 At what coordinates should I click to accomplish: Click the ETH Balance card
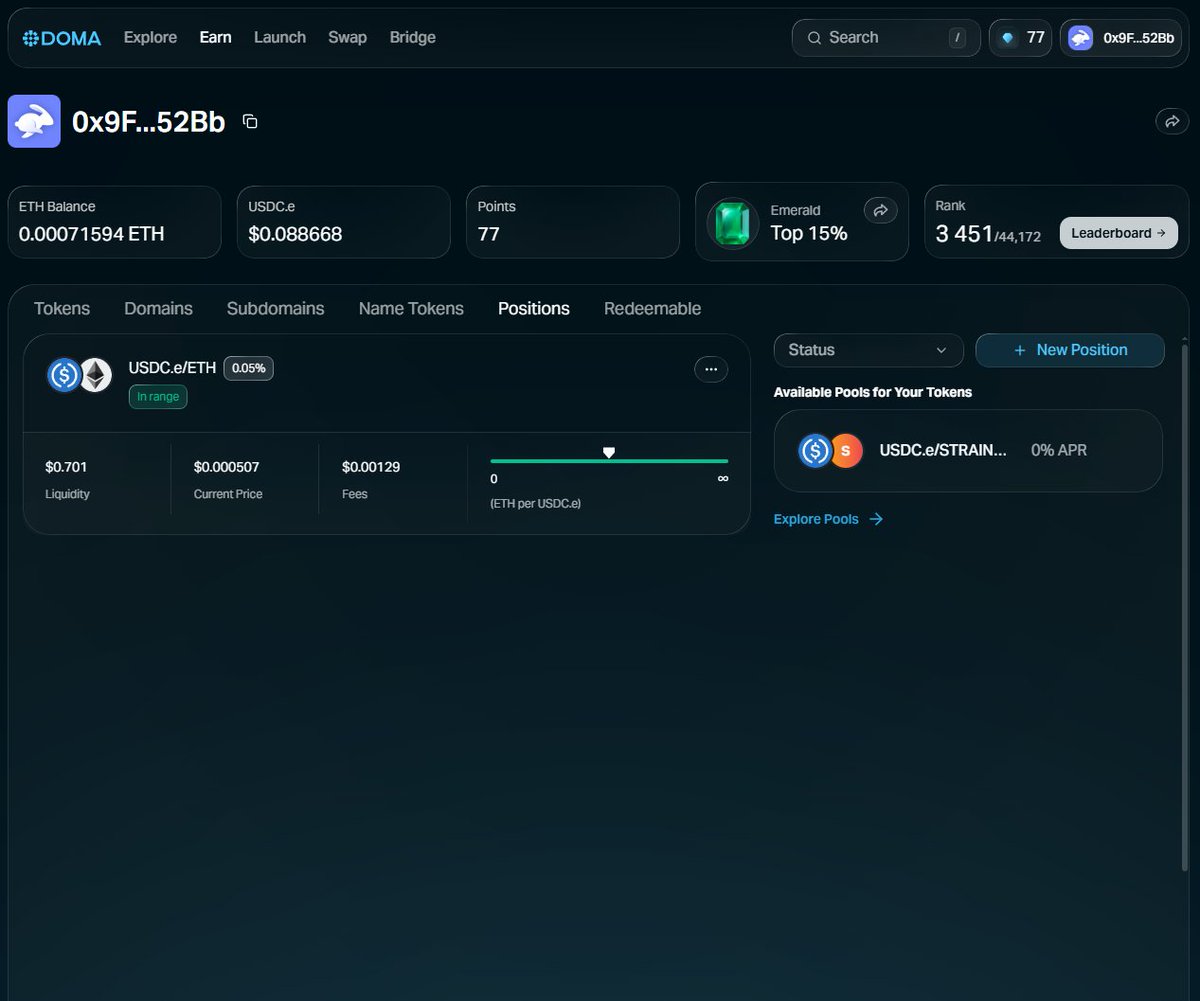(x=115, y=222)
